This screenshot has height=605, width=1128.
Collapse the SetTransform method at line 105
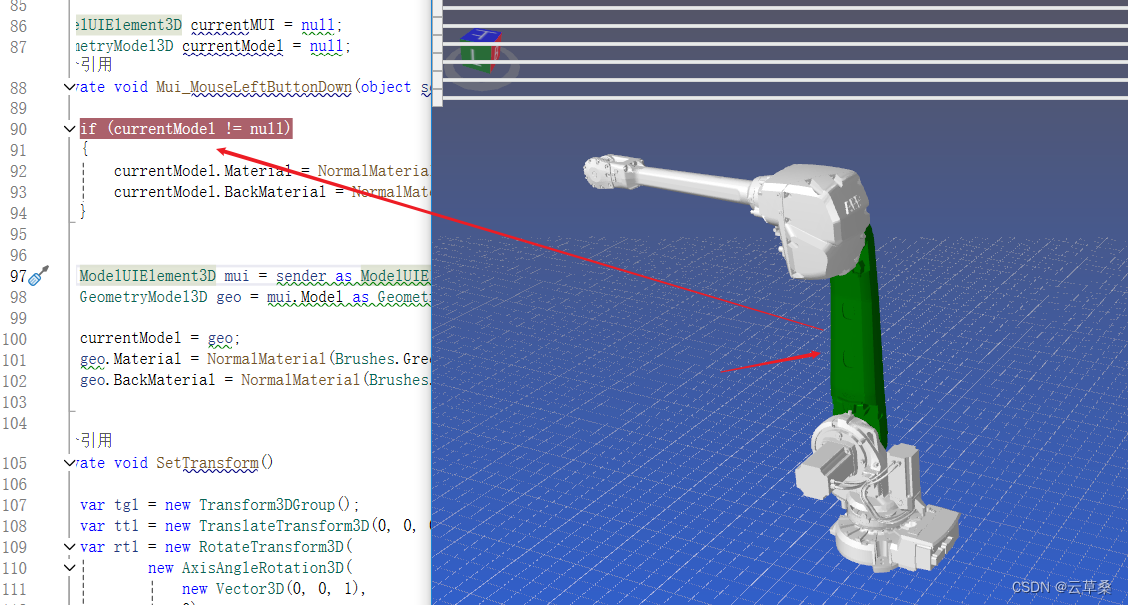(x=69, y=463)
